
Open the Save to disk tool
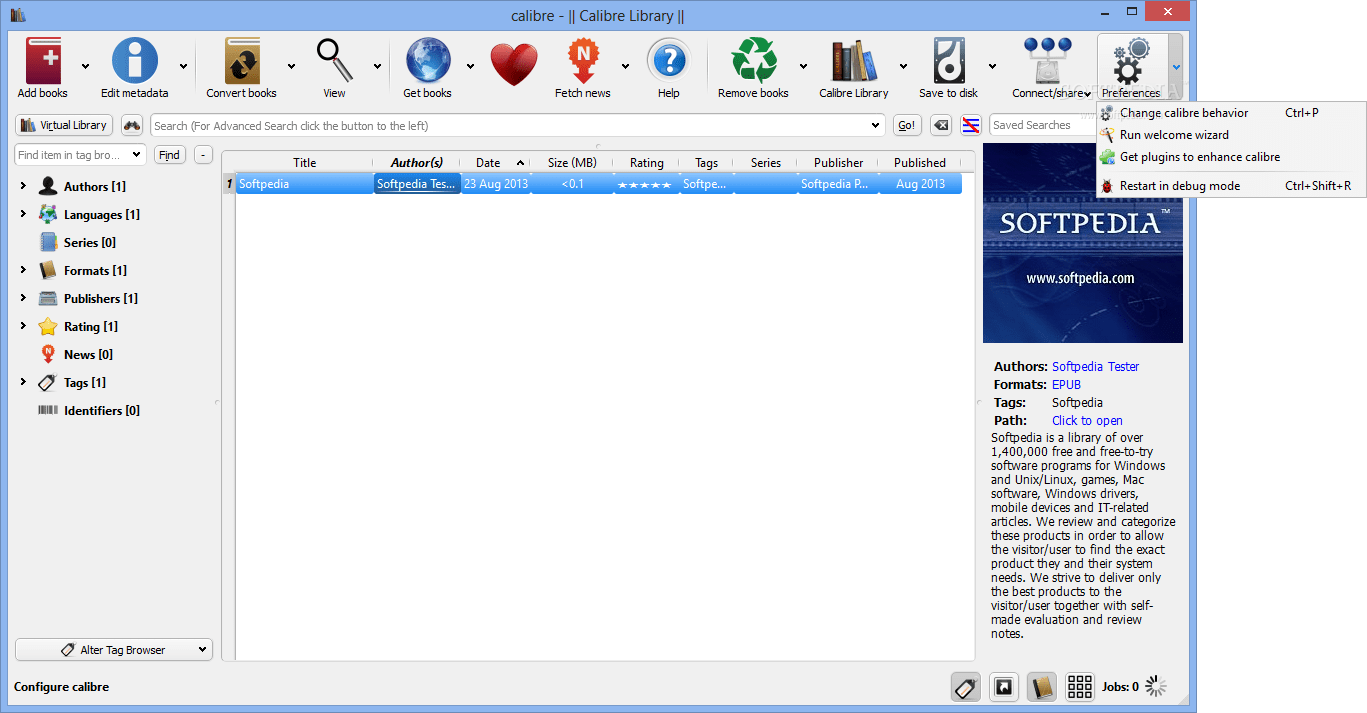pyautogui.click(x=947, y=60)
